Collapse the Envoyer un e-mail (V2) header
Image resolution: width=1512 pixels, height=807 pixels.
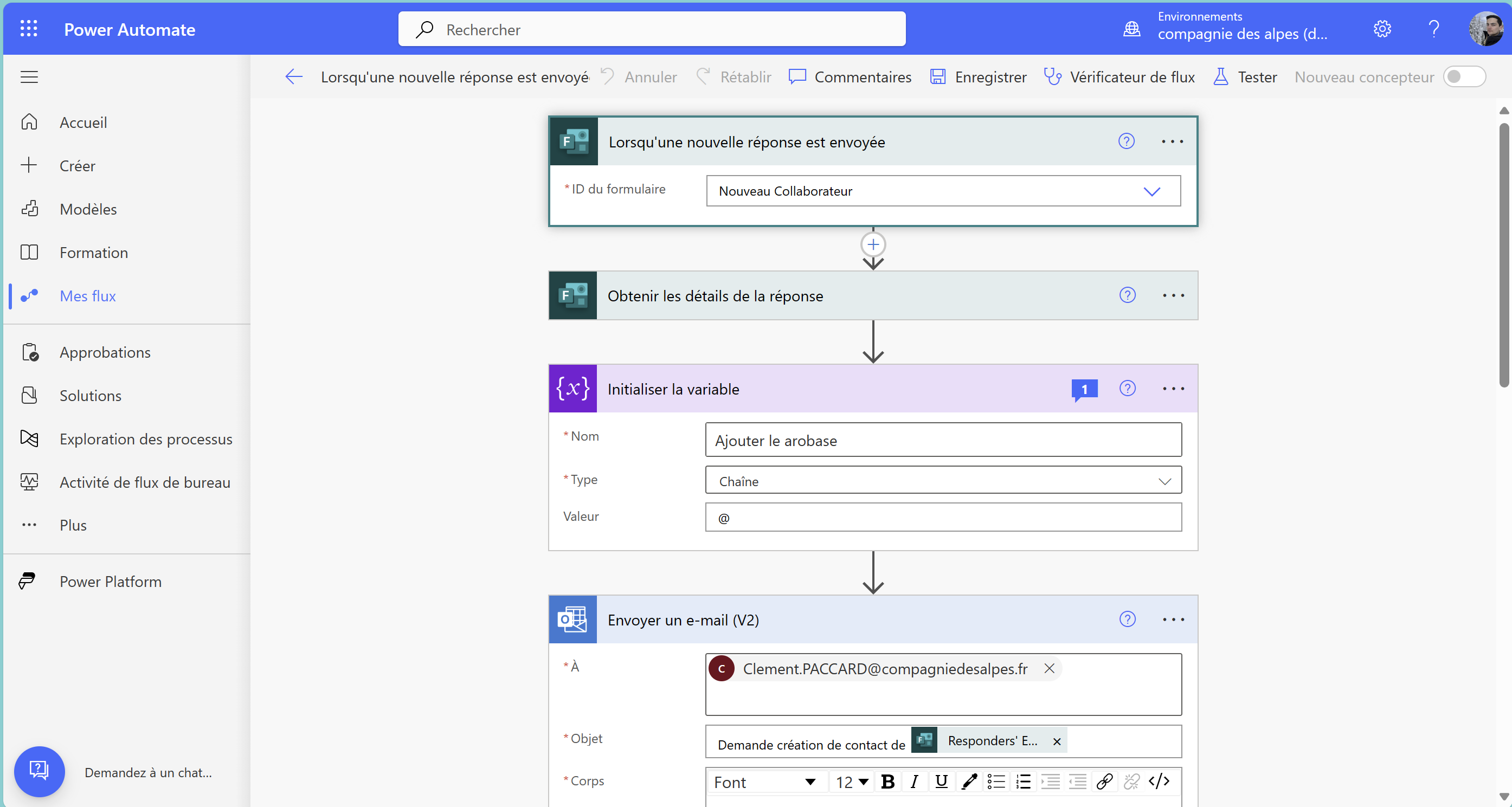(x=873, y=619)
